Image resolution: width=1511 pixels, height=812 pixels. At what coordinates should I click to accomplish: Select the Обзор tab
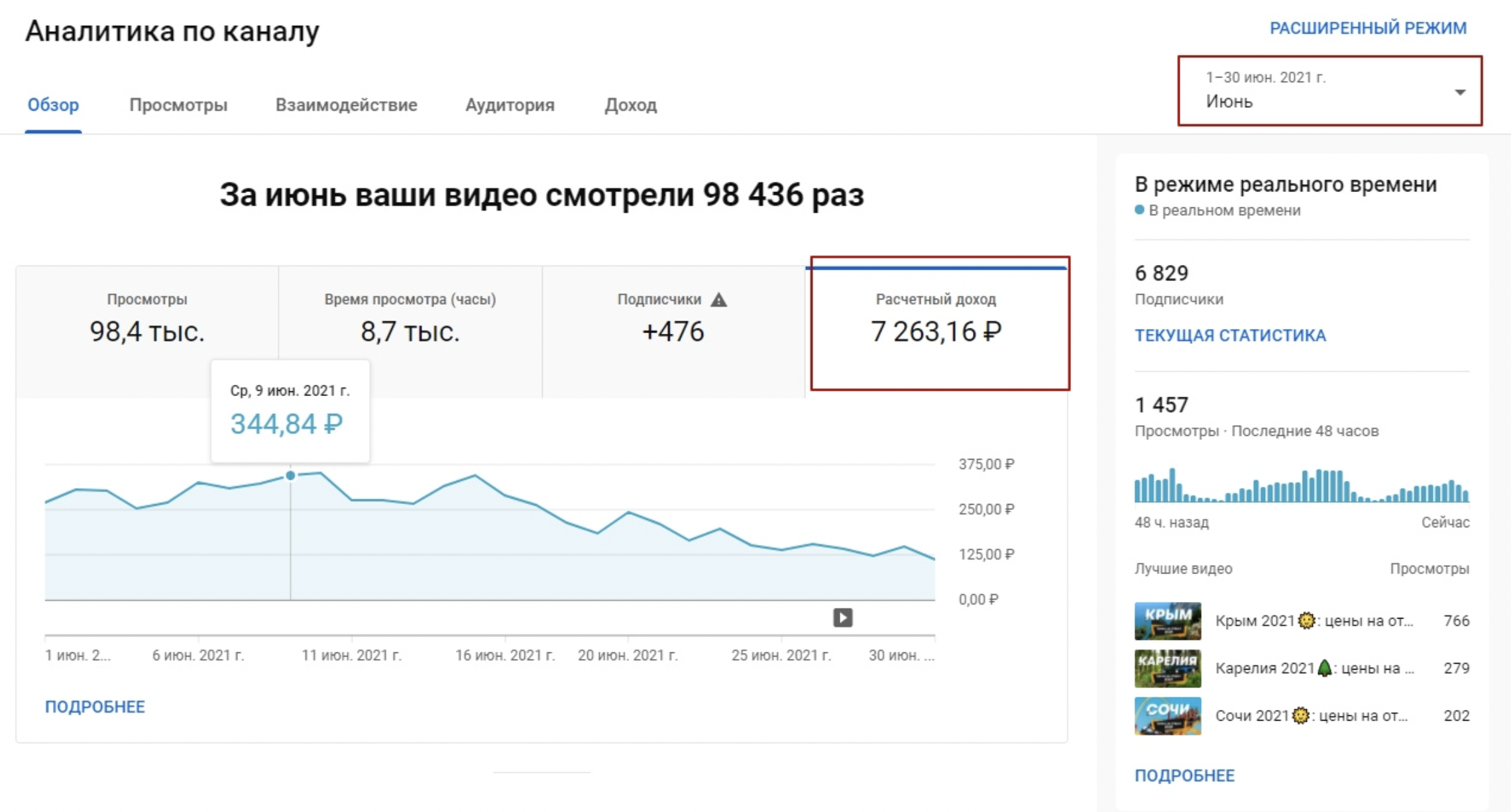[53, 105]
